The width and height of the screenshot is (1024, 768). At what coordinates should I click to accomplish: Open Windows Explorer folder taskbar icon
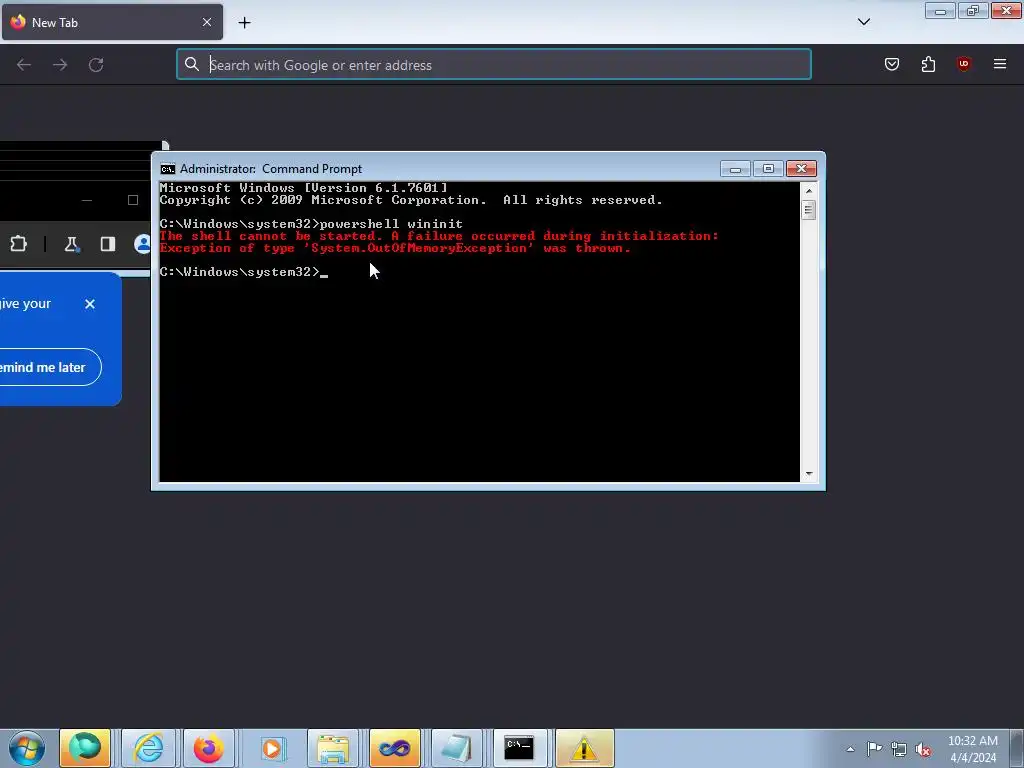coord(332,748)
